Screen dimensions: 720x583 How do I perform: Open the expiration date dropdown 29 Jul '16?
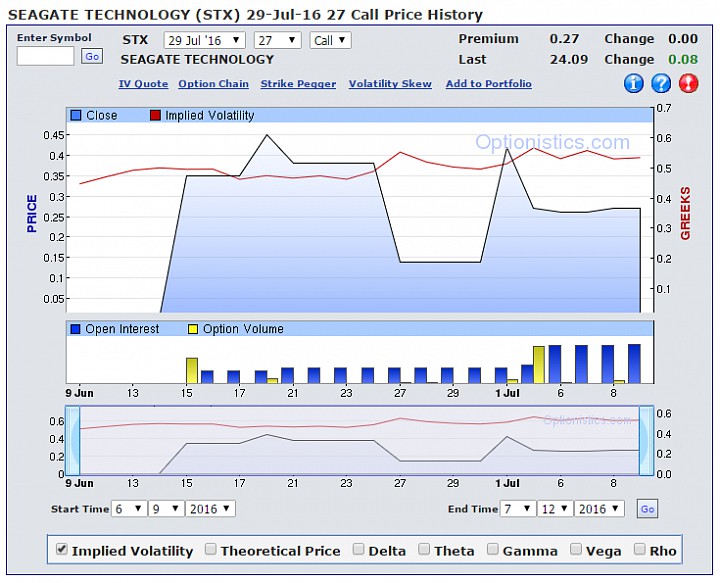[204, 40]
